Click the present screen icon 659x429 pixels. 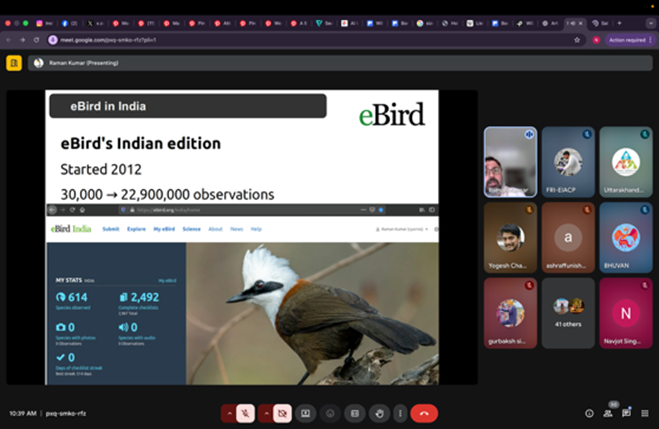coord(306,413)
